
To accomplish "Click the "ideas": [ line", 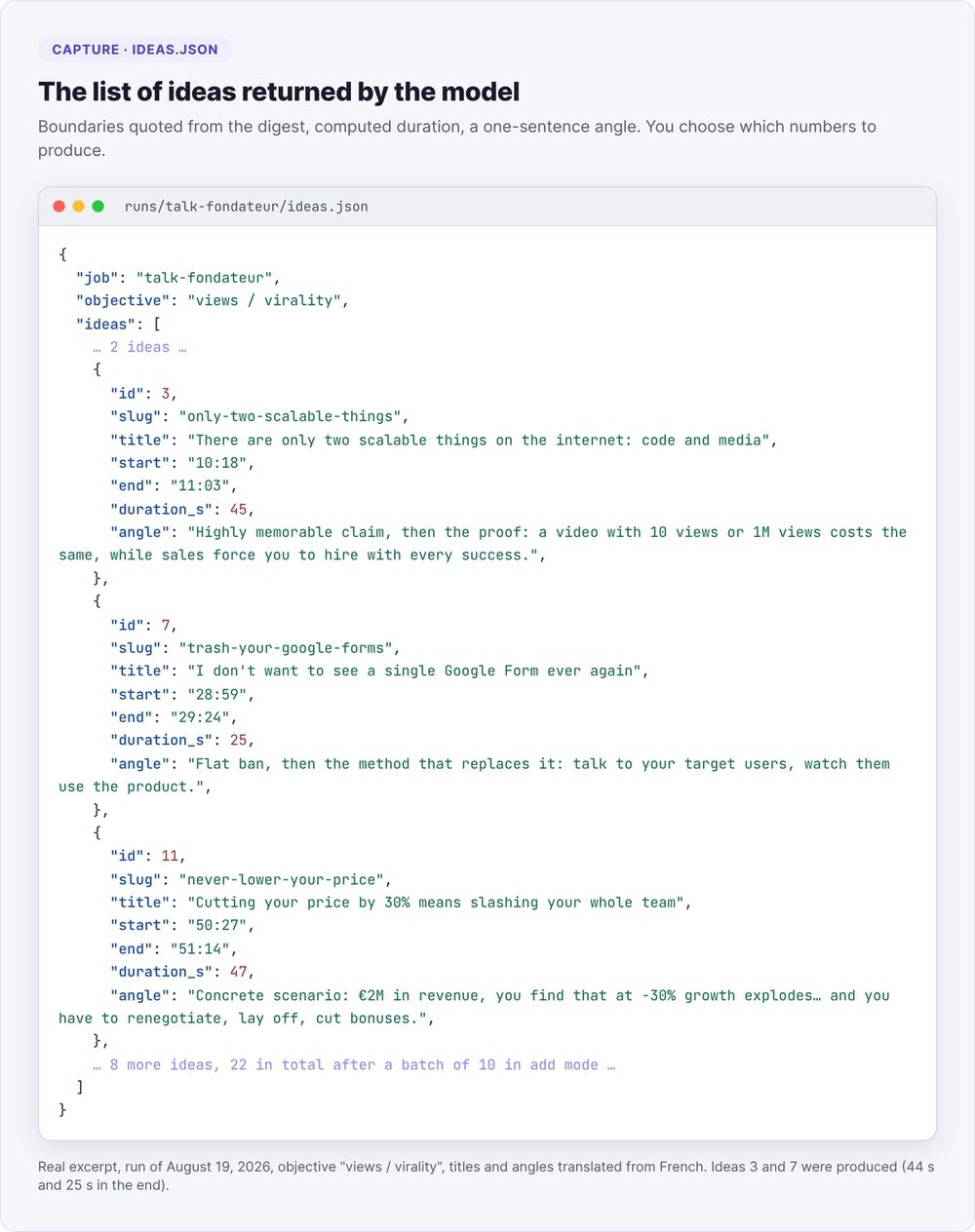I will (x=119, y=324).
